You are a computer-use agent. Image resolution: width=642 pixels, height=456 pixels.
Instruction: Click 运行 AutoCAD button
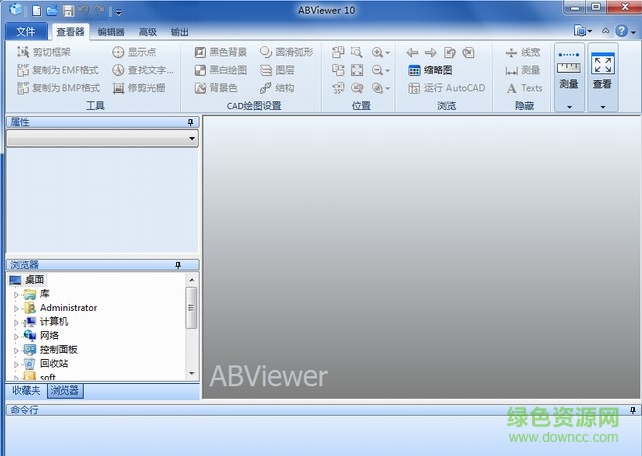pyautogui.click(x=446, y=88)
